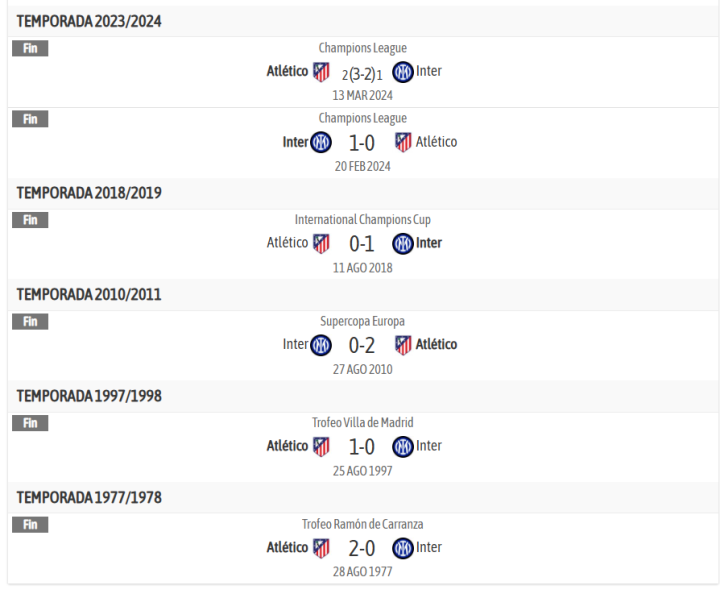Click the Supercopa Europa competition label
The image size is (720, 598).
tap(362, 321)
